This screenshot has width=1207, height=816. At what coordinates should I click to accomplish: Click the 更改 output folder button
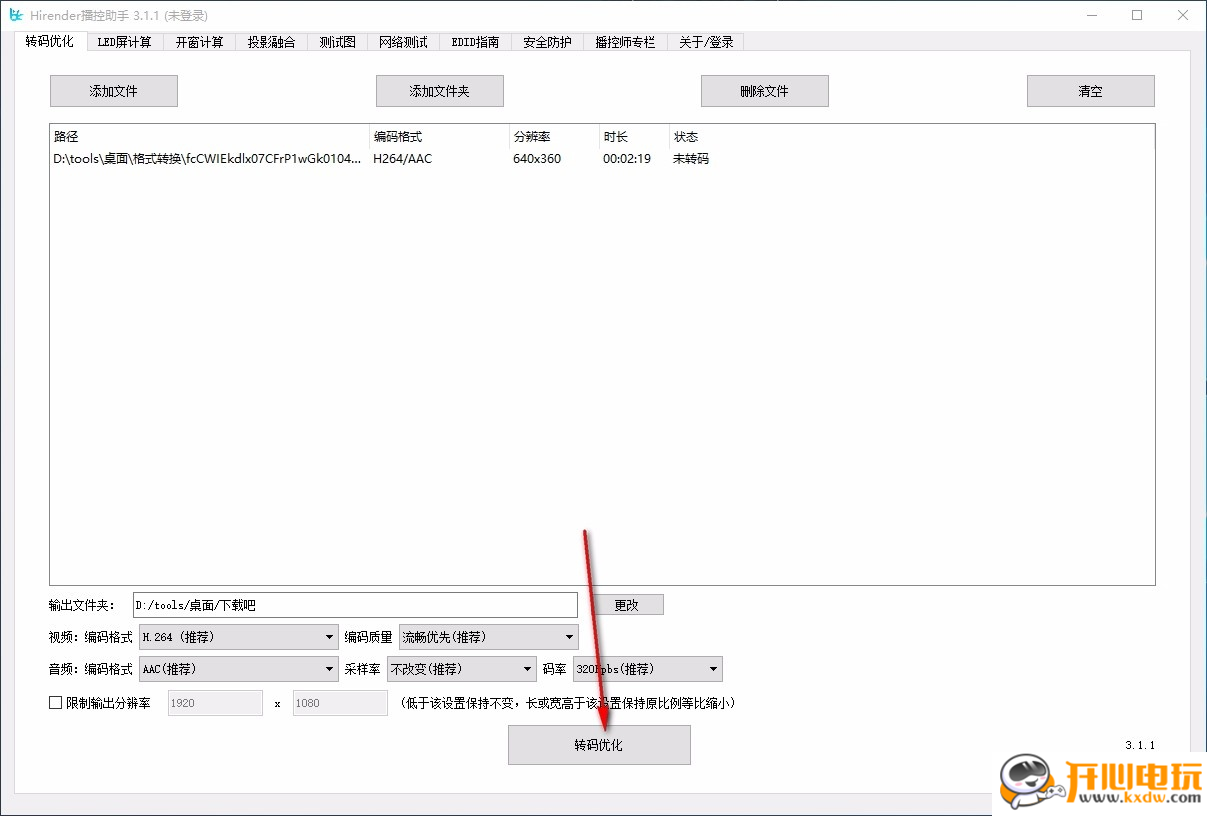(627, 605)
